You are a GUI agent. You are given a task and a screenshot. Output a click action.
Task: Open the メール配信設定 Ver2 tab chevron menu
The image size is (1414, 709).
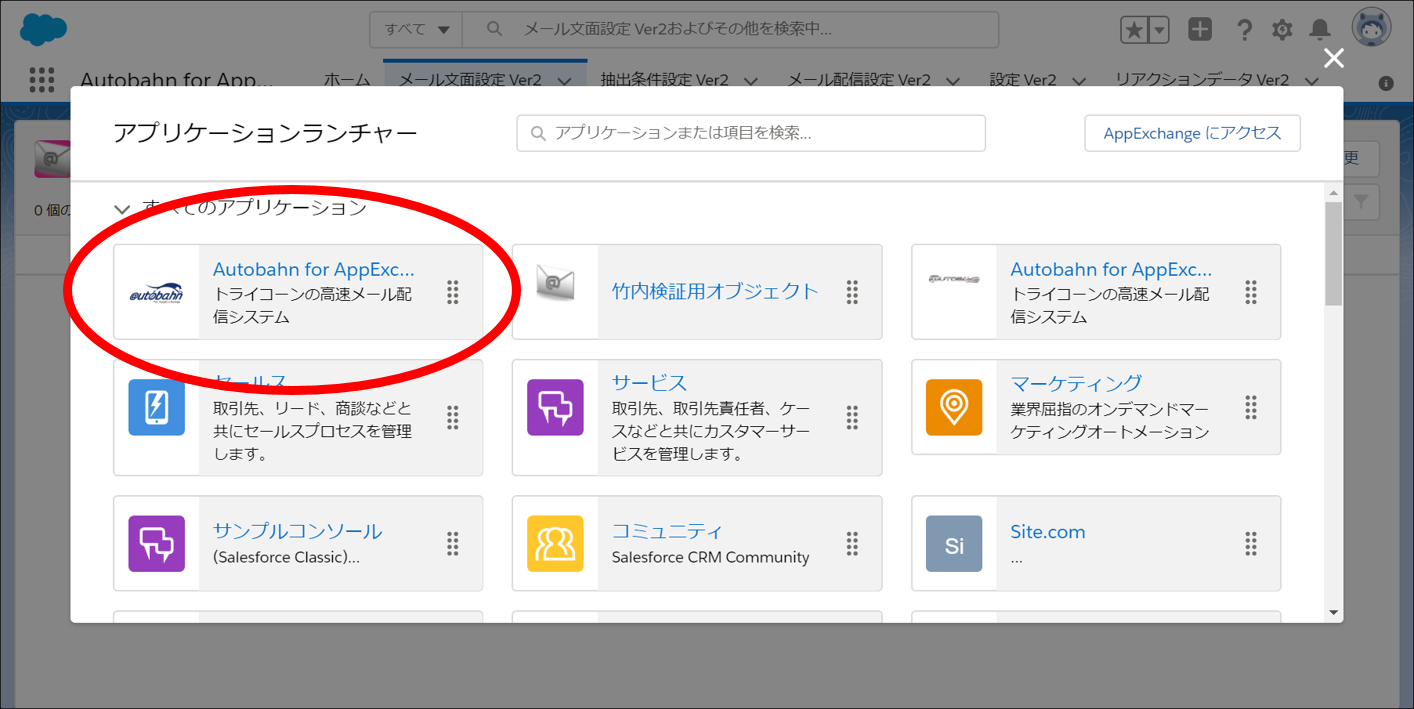coord(953,81)
